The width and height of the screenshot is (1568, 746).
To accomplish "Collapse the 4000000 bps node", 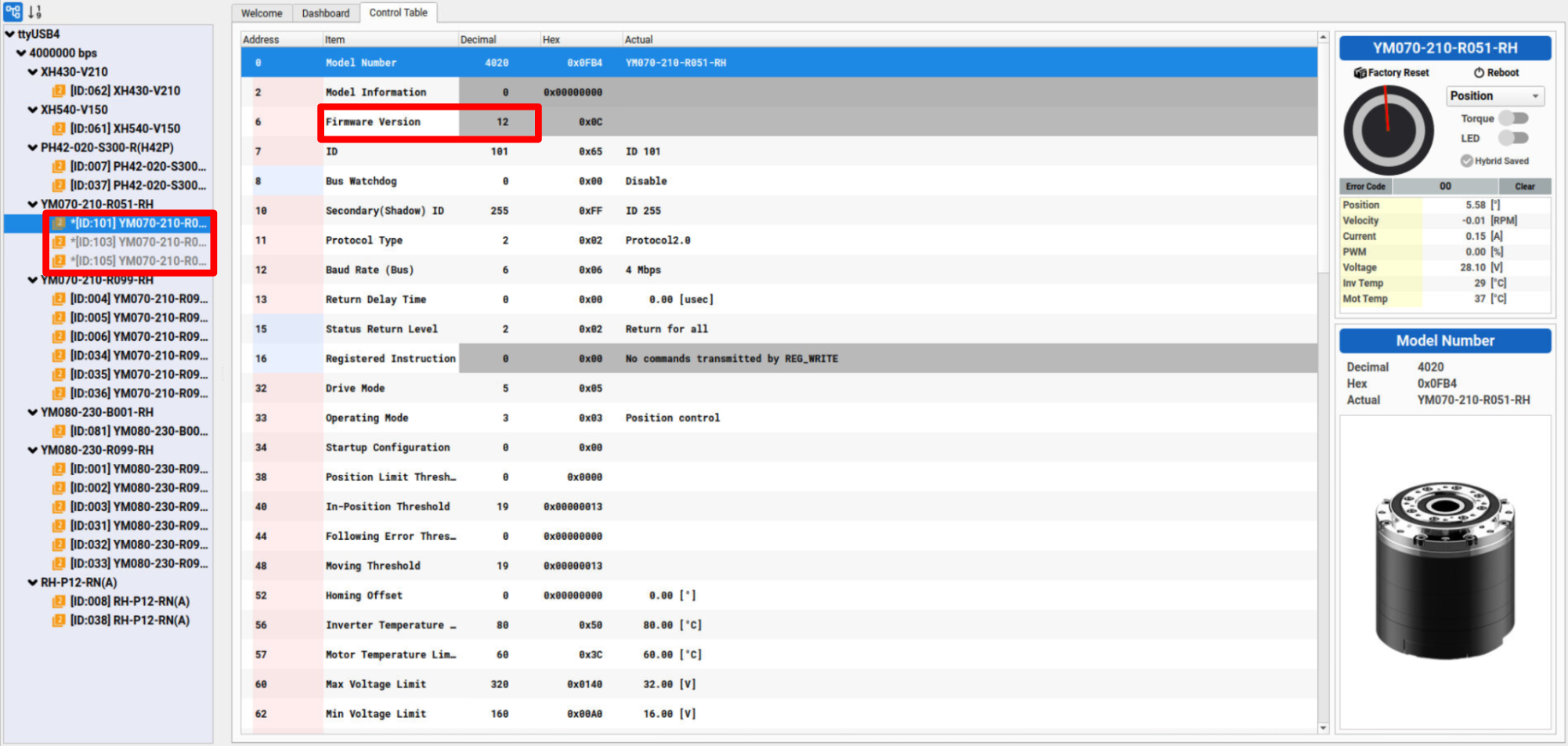I will [21, 53].
